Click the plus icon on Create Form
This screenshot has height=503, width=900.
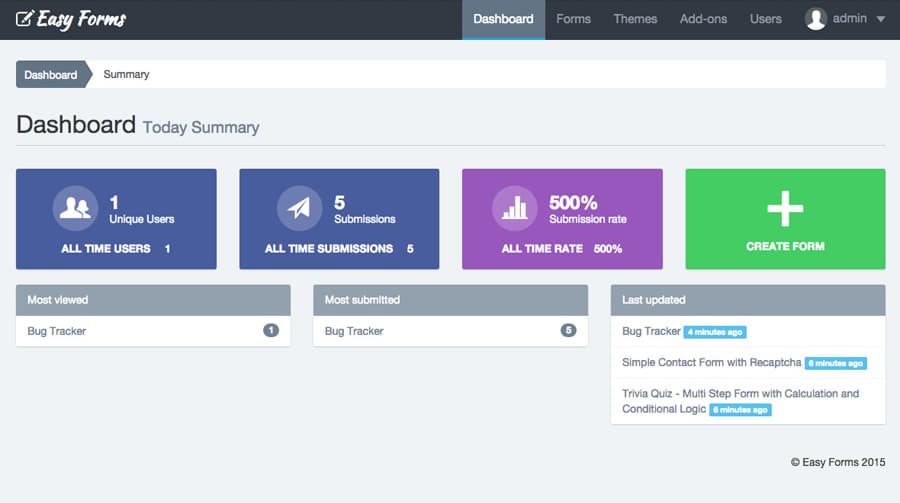785,208
